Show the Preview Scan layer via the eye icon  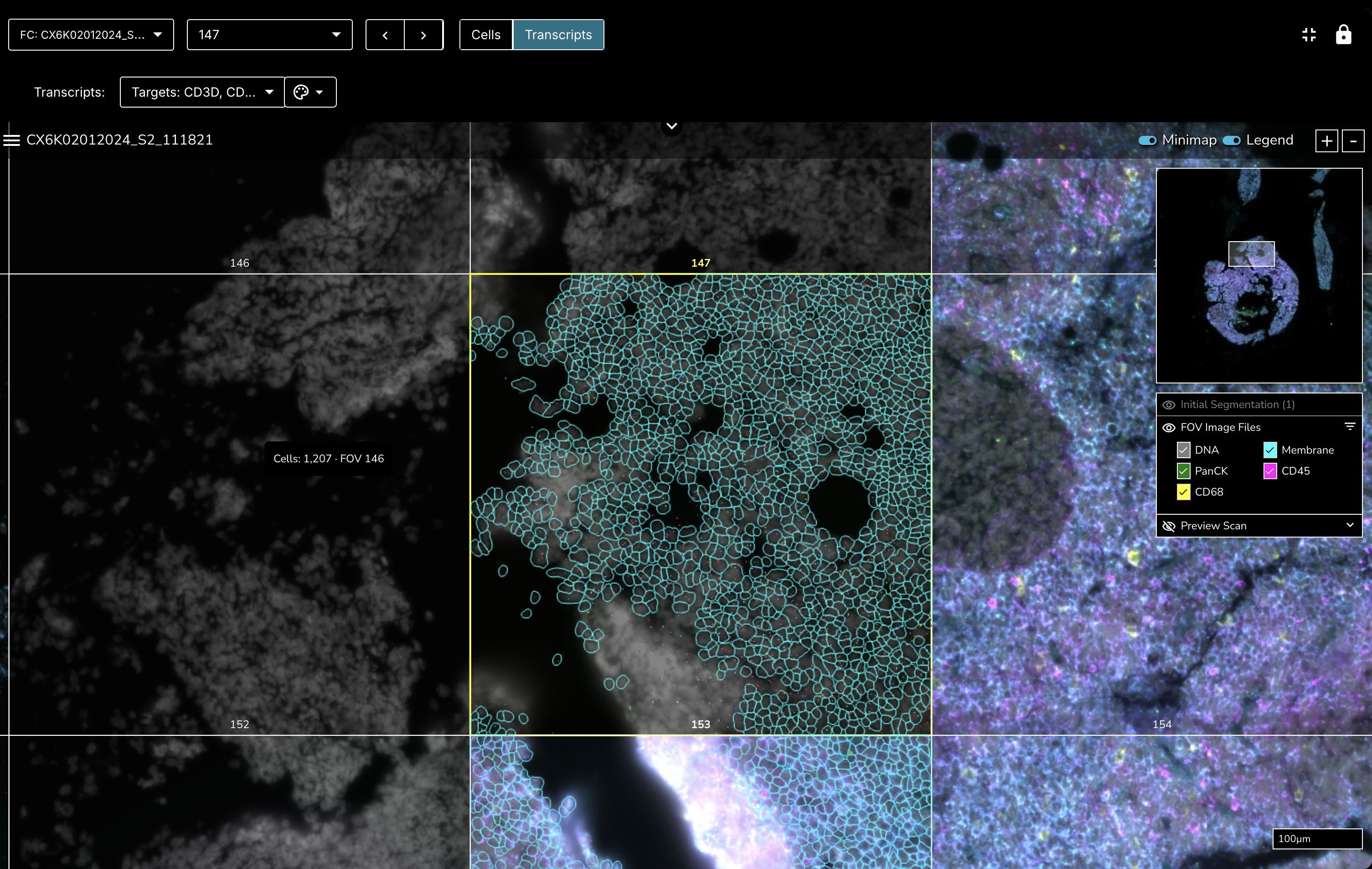[x=1169, y=526]
